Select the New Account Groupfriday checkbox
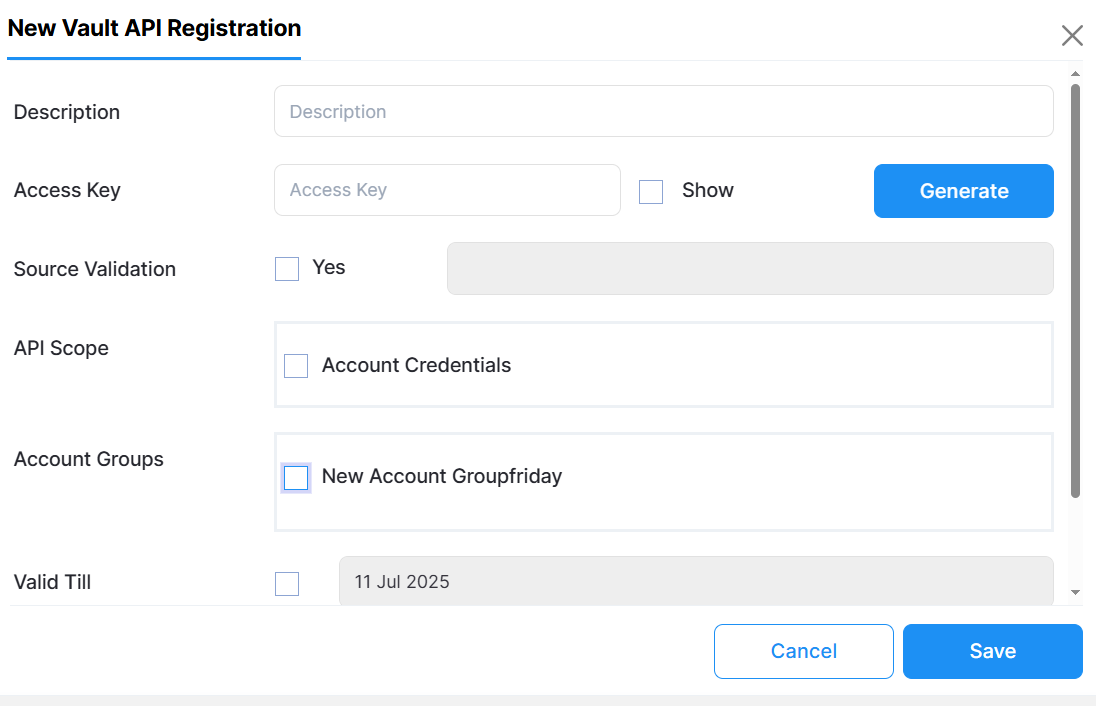The width and height of the screenshot is (1096, 706). (296, 478)
